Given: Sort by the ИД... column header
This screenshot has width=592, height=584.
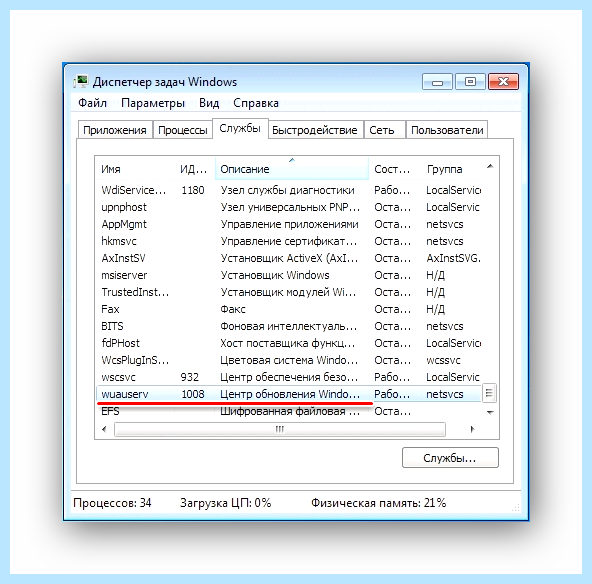Looking at the screenshot, I should (195, 169).
